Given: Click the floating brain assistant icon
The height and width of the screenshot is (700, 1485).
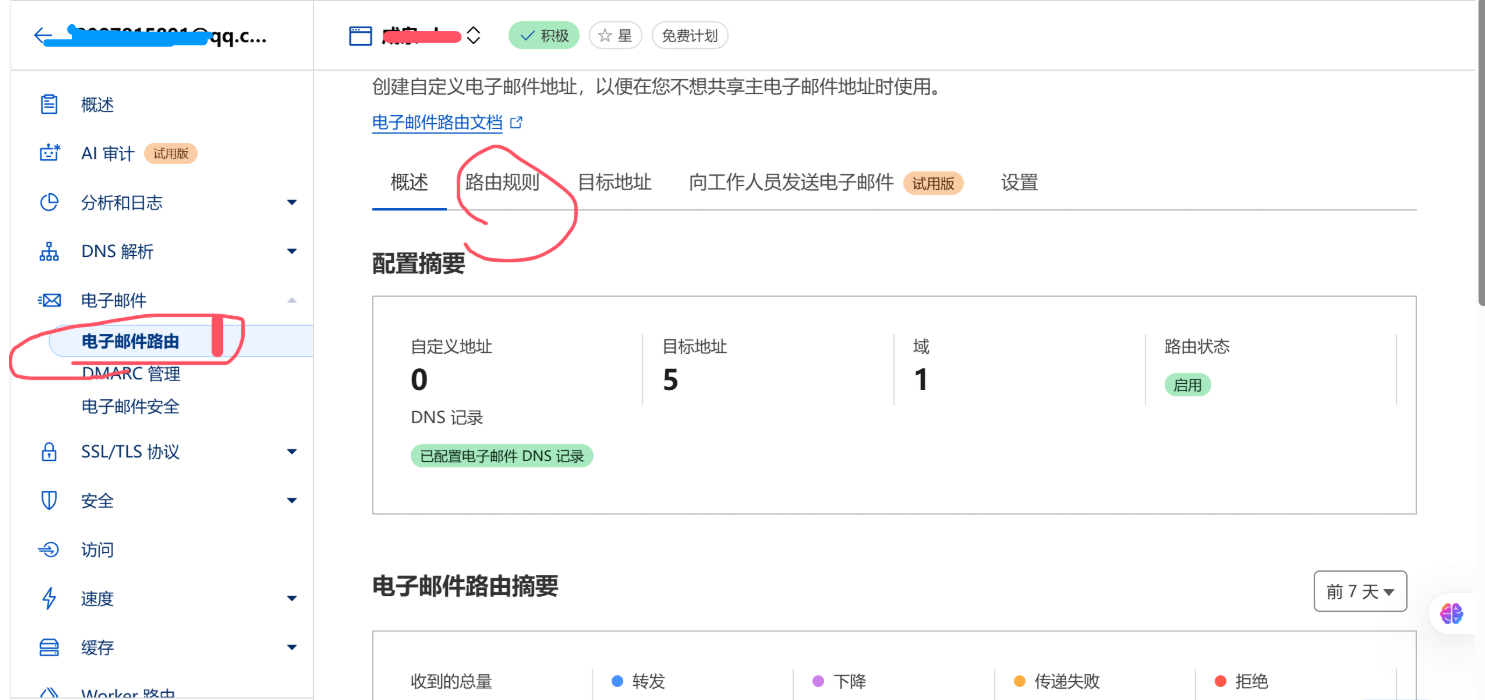Looking at the screenshot, I should [1451, 613].
